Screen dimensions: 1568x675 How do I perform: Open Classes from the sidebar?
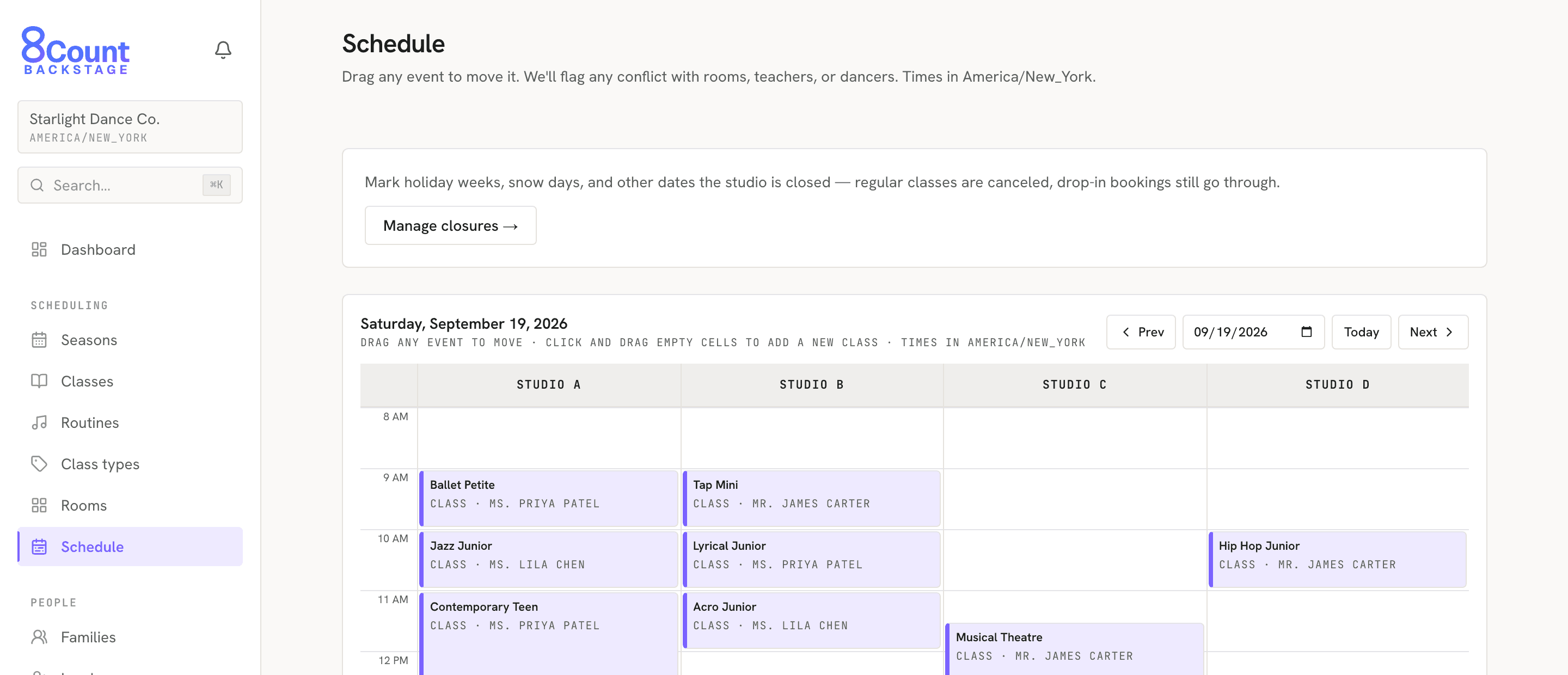(130, 381)
